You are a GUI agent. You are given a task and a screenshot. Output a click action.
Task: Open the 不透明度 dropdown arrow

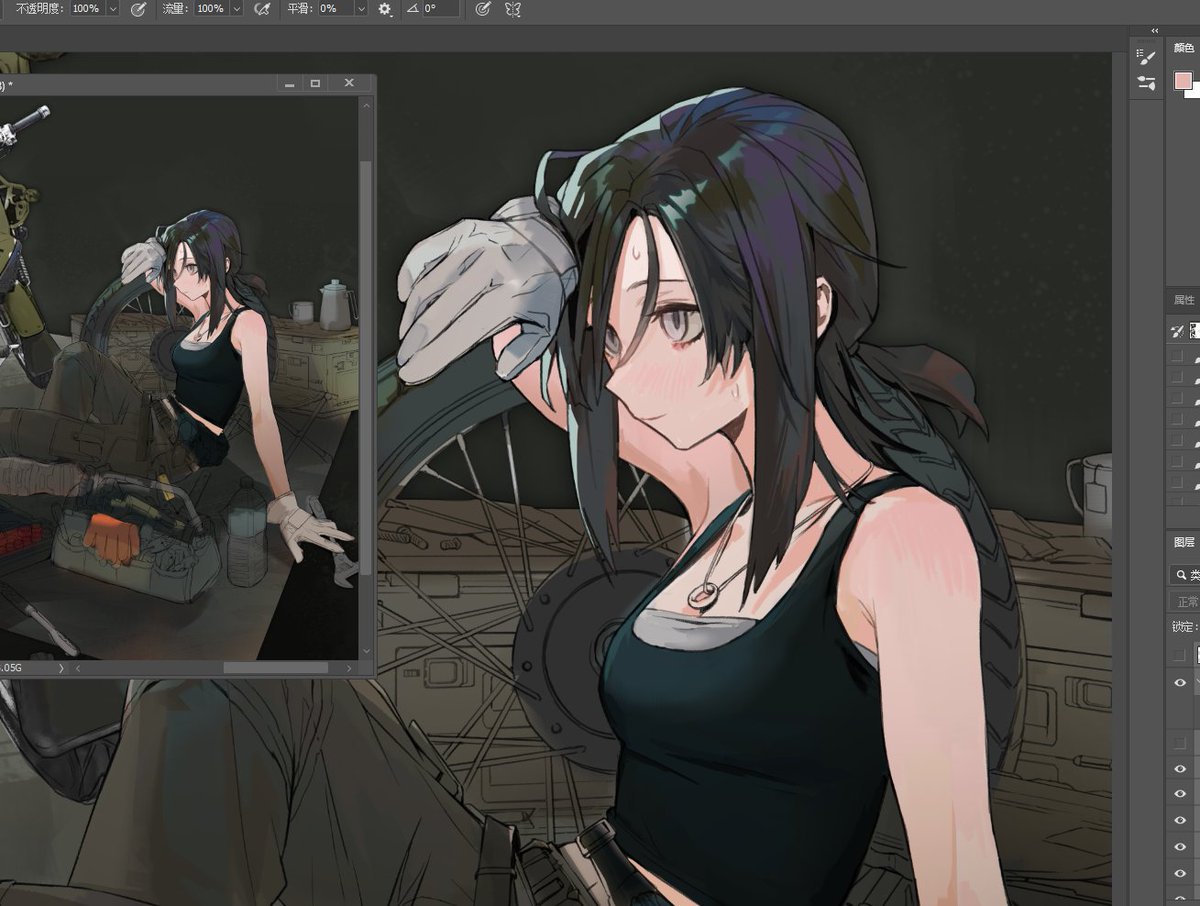click(112, 8)
